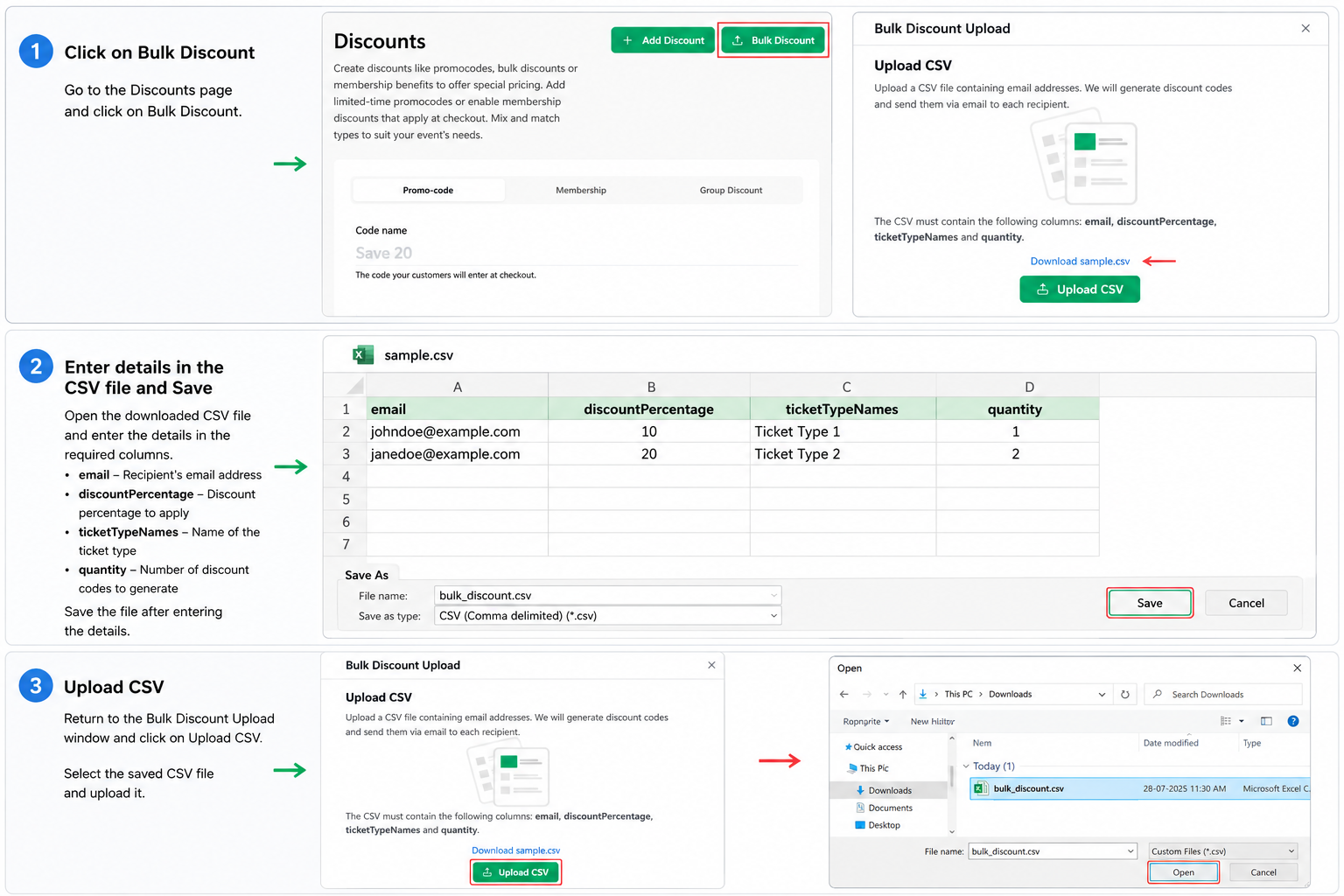Select bulk_discount.csv in the file list

pos(1140,788)
